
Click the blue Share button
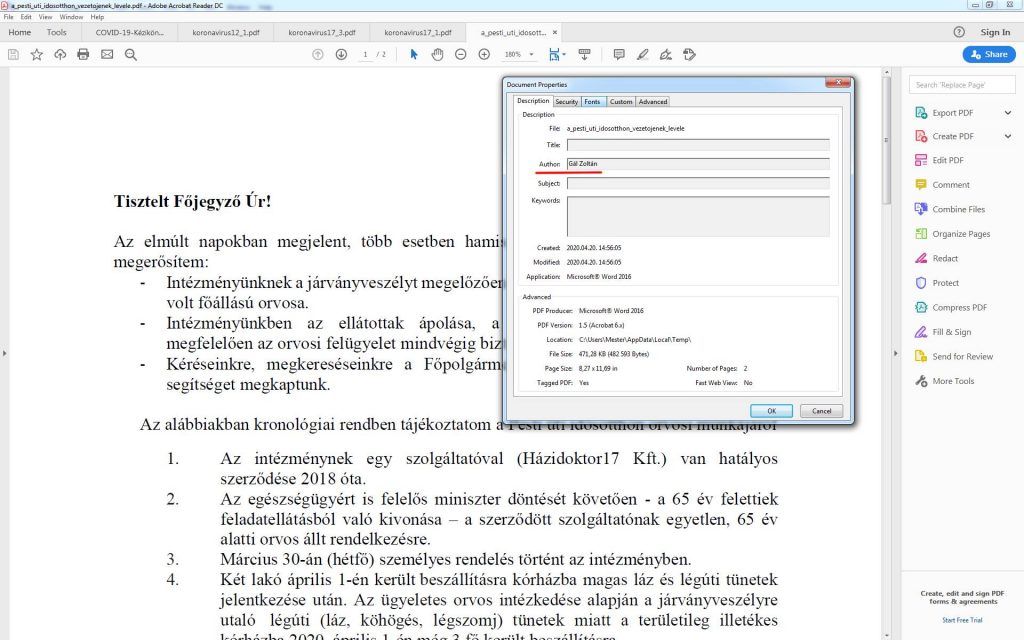click(989, 54)
